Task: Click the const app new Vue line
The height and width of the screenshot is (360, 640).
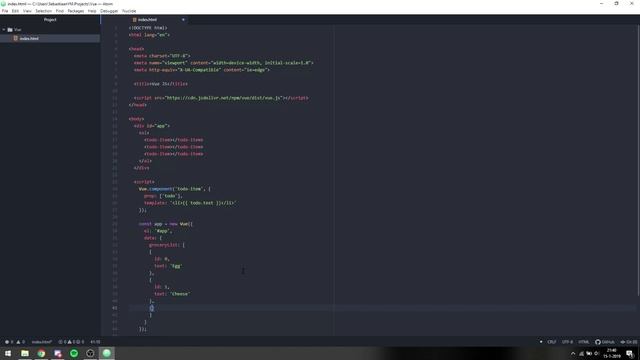Action: click(x=166, y=224)
